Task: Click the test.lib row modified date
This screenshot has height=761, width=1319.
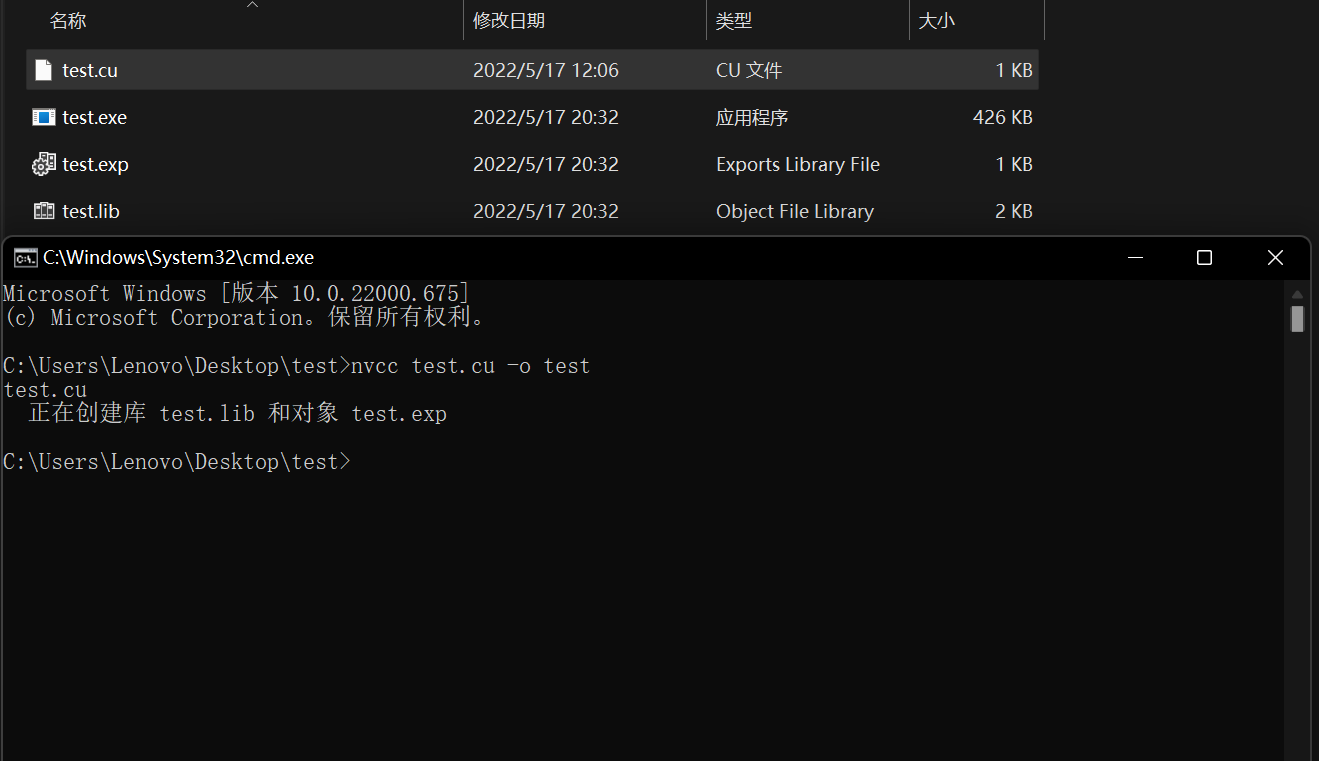Action: click(546, 211)
